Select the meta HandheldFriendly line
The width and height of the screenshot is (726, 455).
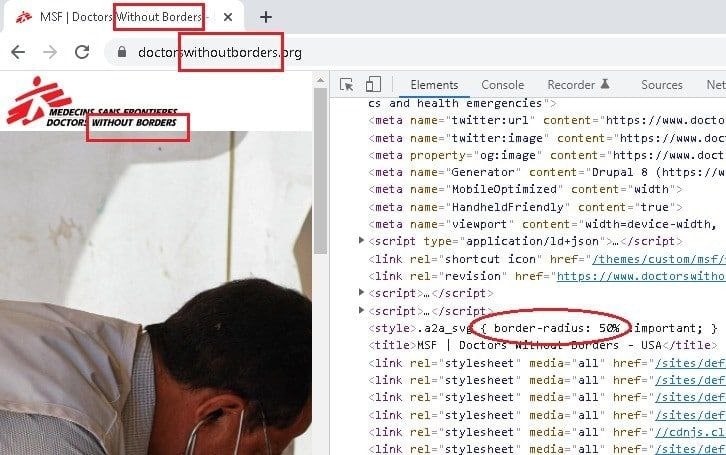[525, 207]
